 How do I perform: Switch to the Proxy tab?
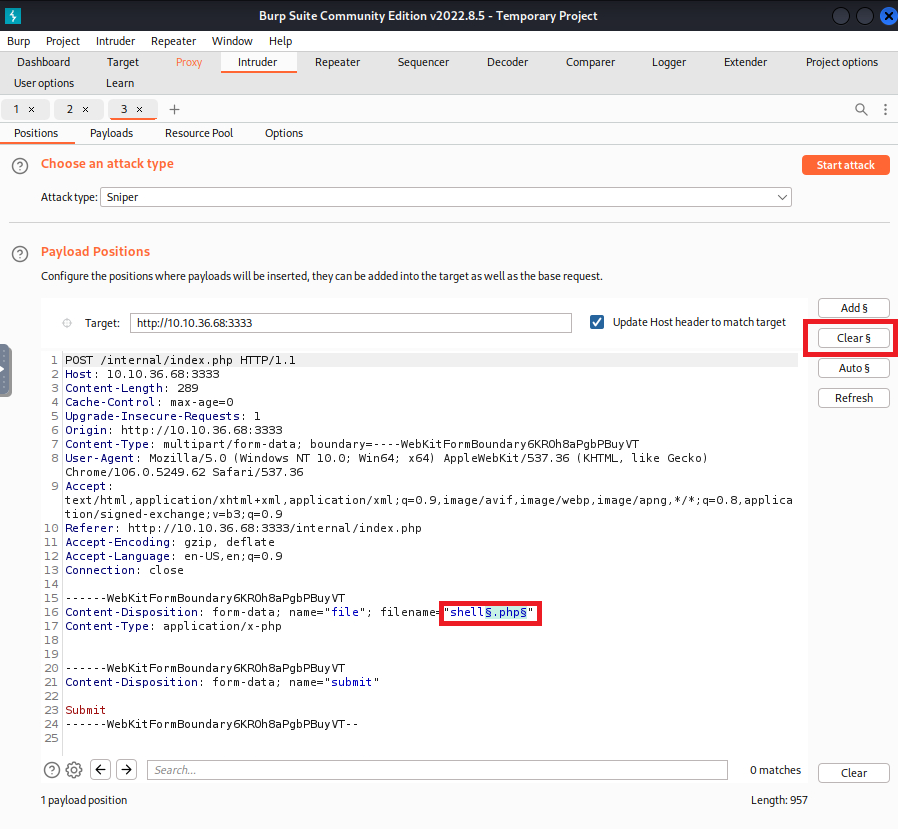189,62
